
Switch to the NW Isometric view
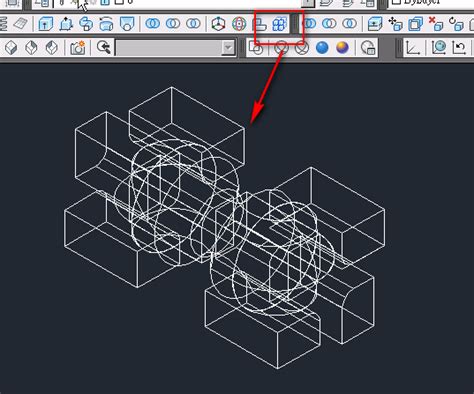pos(52,48)
